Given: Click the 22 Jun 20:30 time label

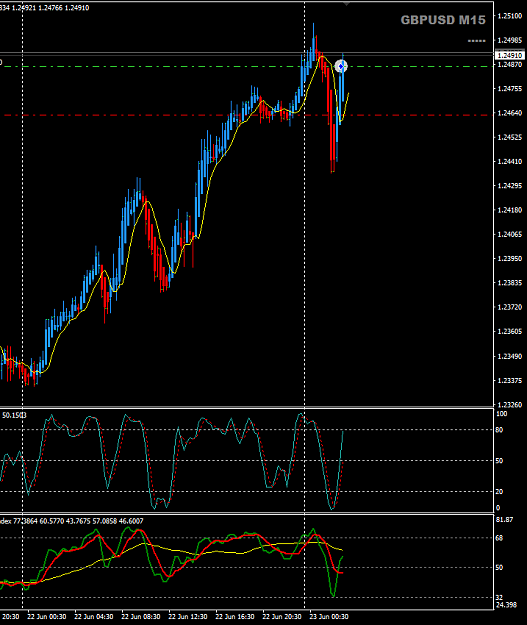Looking at the screenshot, I should (282, 617).
